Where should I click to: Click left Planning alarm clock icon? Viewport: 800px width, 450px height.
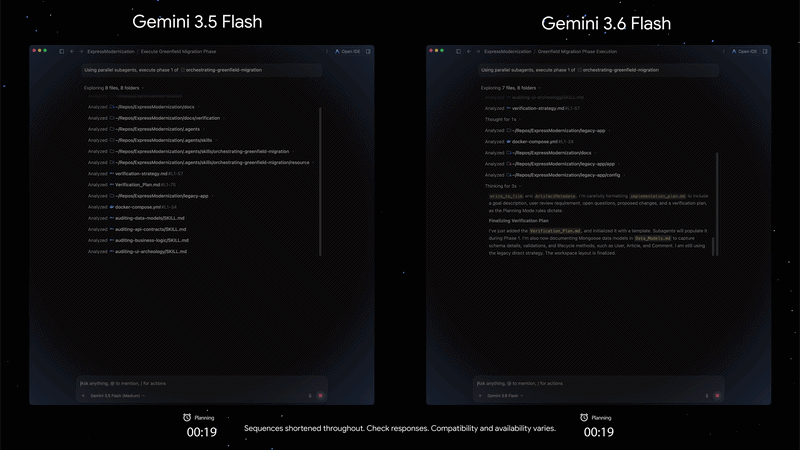(187, 417)
